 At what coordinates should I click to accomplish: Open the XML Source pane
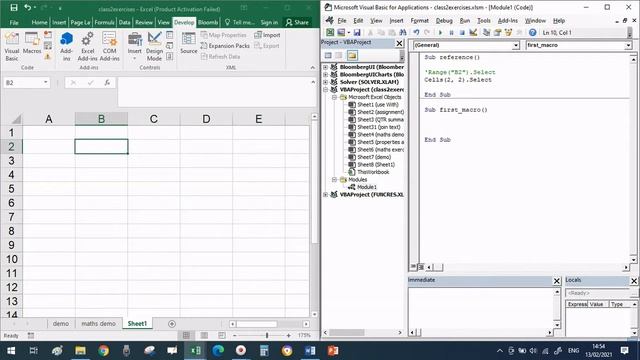pos(189,43)
